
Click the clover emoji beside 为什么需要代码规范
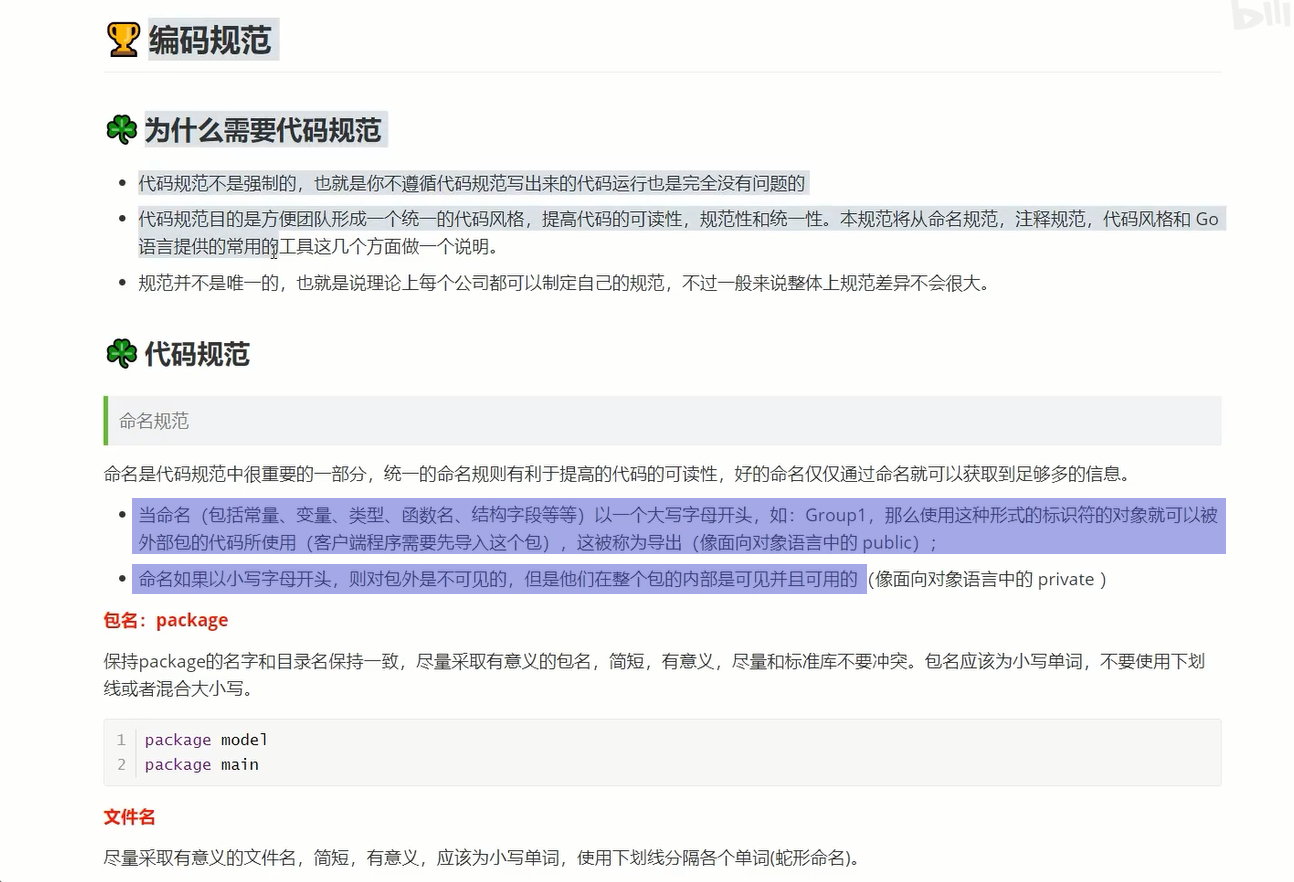coord(121,130)
